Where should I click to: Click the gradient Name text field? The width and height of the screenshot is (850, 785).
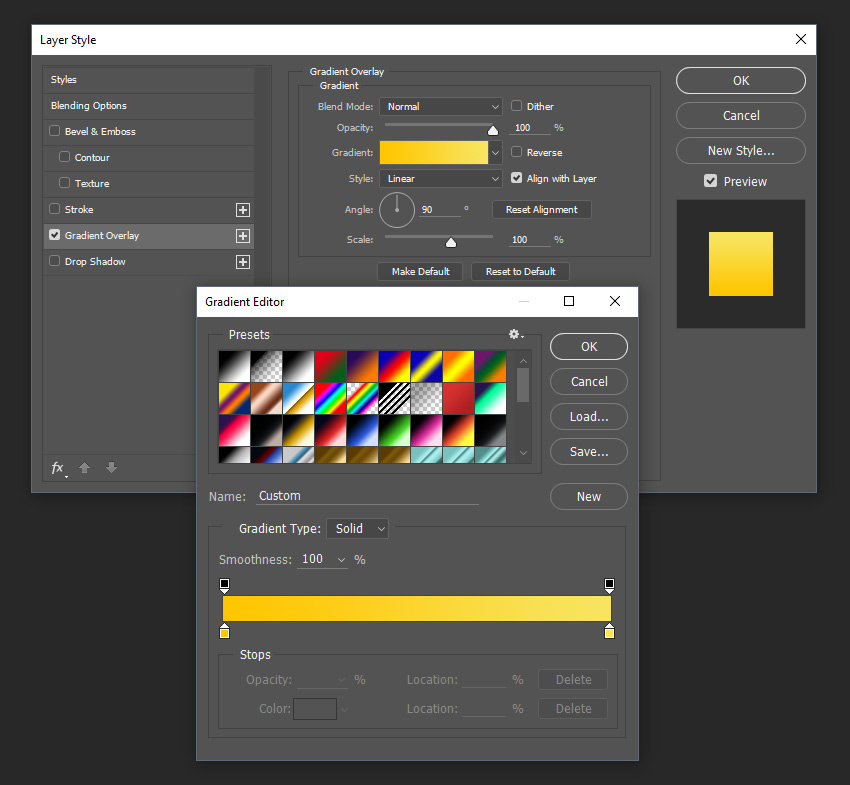coord(366,496)
